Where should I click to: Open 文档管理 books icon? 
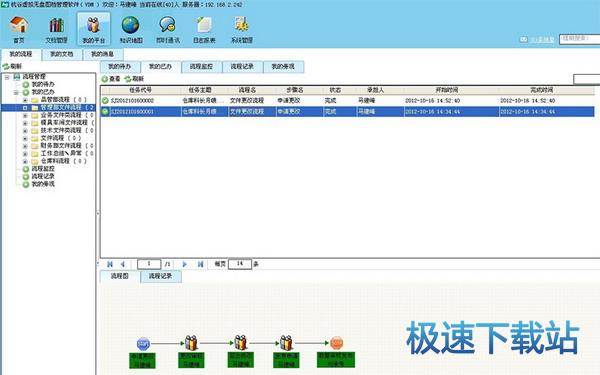coord(56,29)
